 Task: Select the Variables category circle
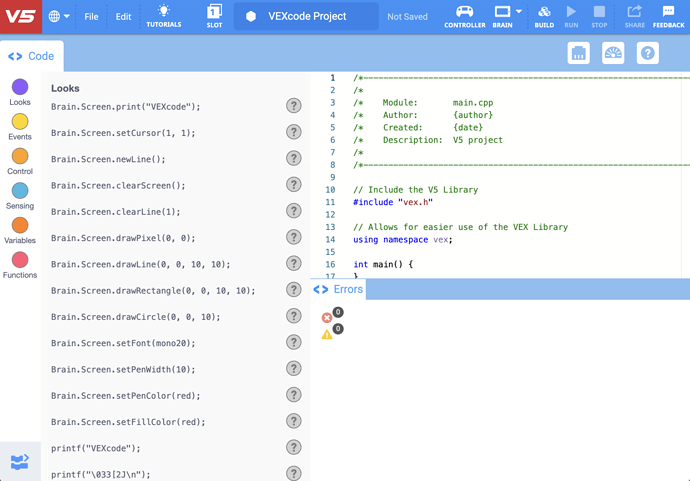[x=20, y=225]
